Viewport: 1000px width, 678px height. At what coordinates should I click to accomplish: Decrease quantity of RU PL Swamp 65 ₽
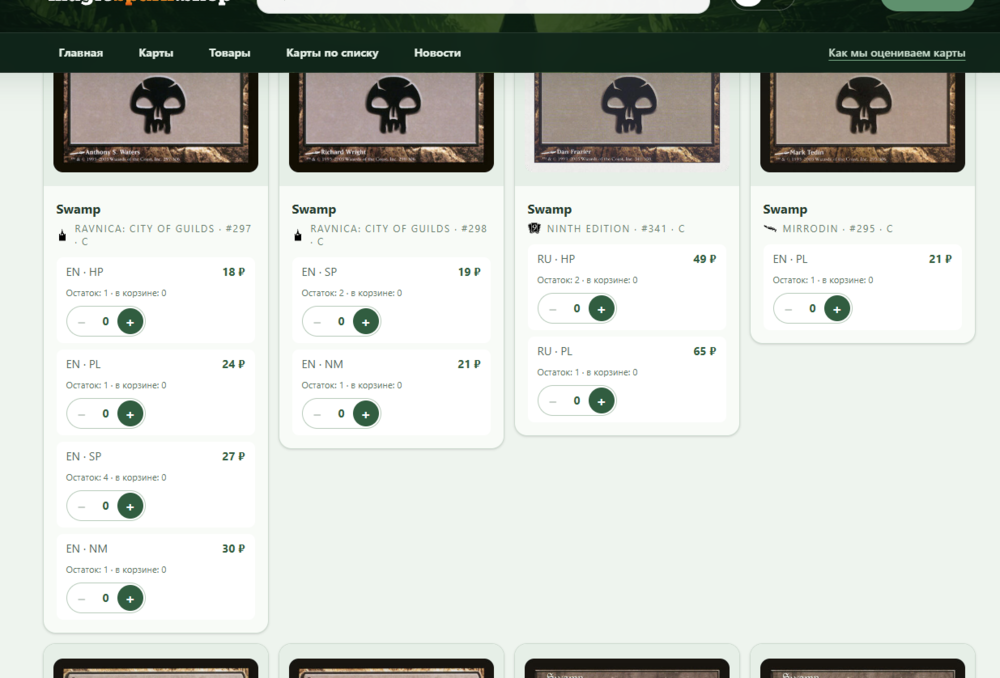(x=553, y=401)
